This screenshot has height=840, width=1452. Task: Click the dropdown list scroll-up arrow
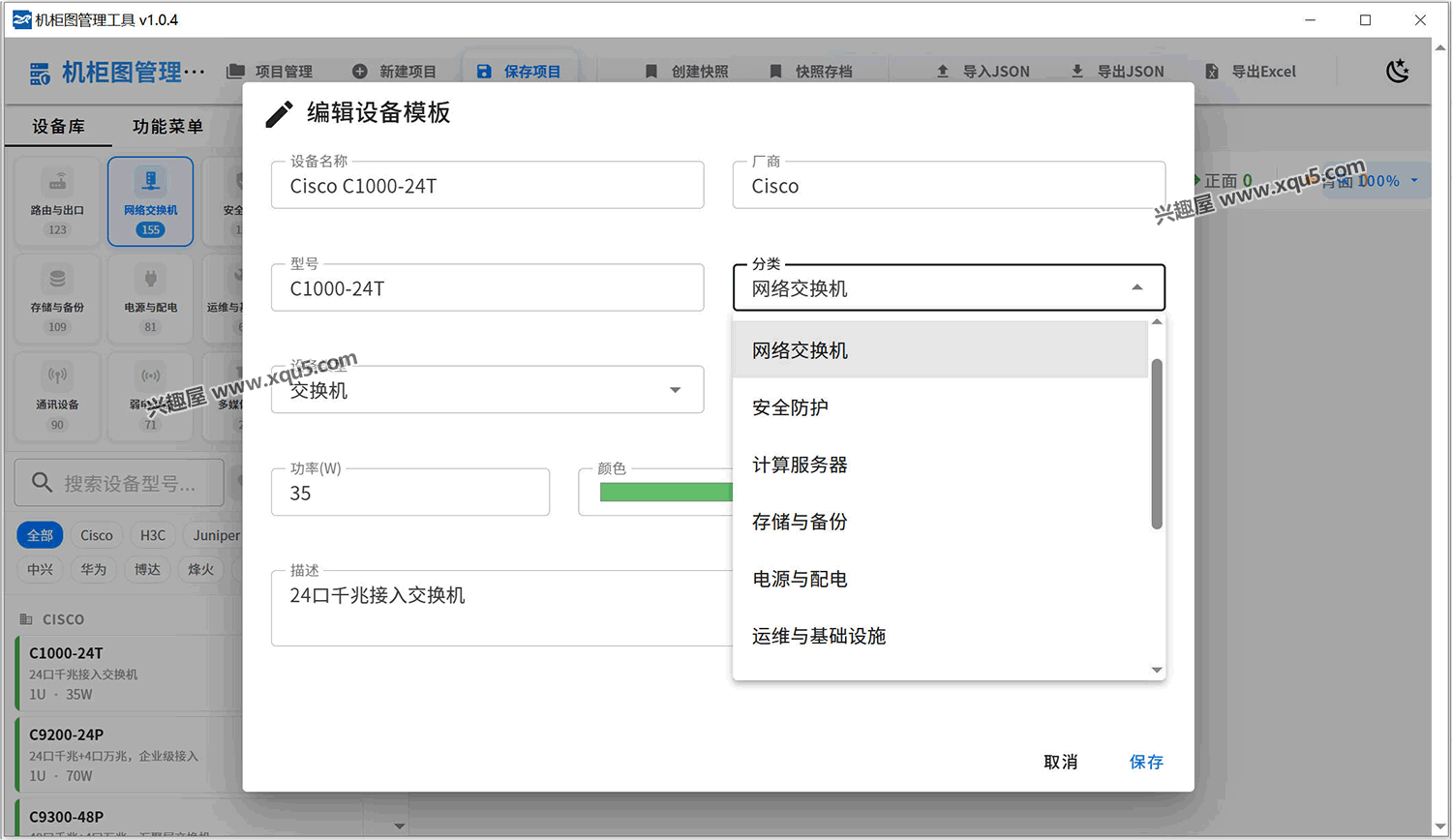click(1157, 322)
